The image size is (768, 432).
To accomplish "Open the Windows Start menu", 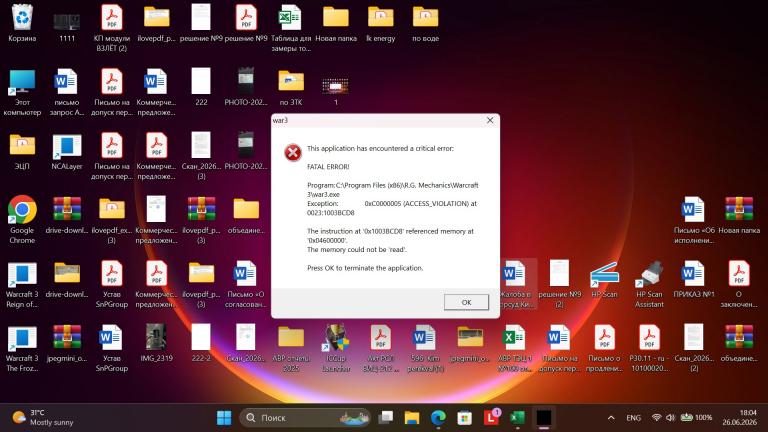I will pos(224,418).
